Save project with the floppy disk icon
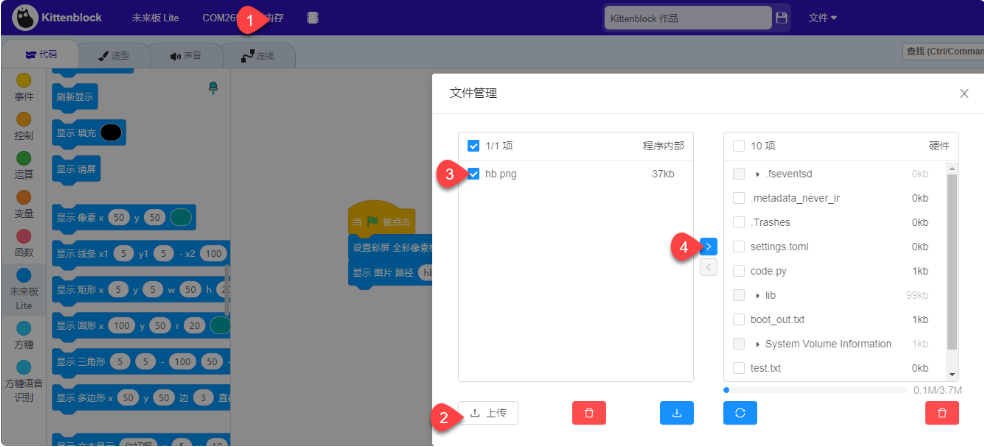The width and height of the screenshot is (984, 447). (781, 18)
